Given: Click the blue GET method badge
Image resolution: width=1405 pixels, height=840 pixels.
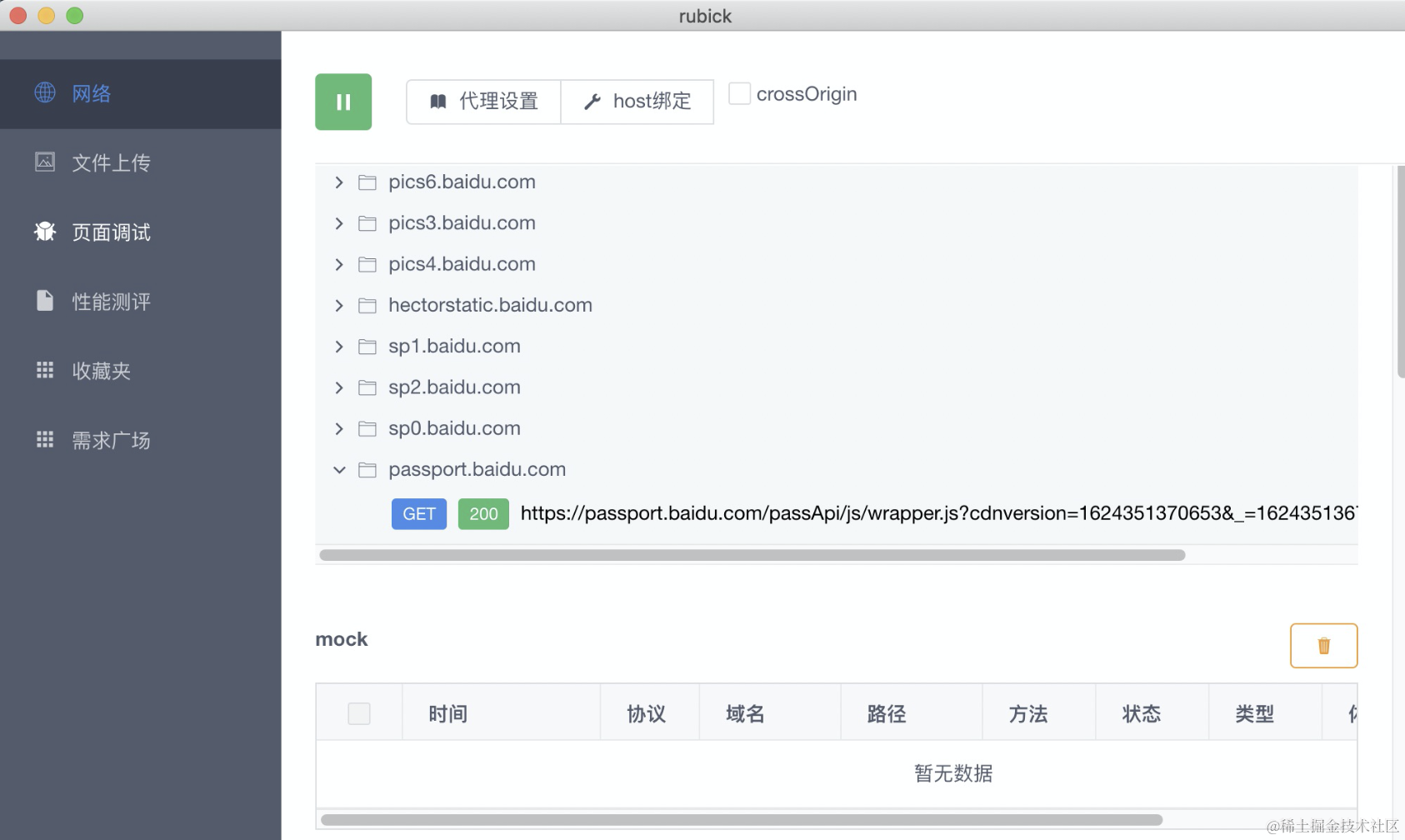Looking at the screenshot, I should click(x=419, y=514).
